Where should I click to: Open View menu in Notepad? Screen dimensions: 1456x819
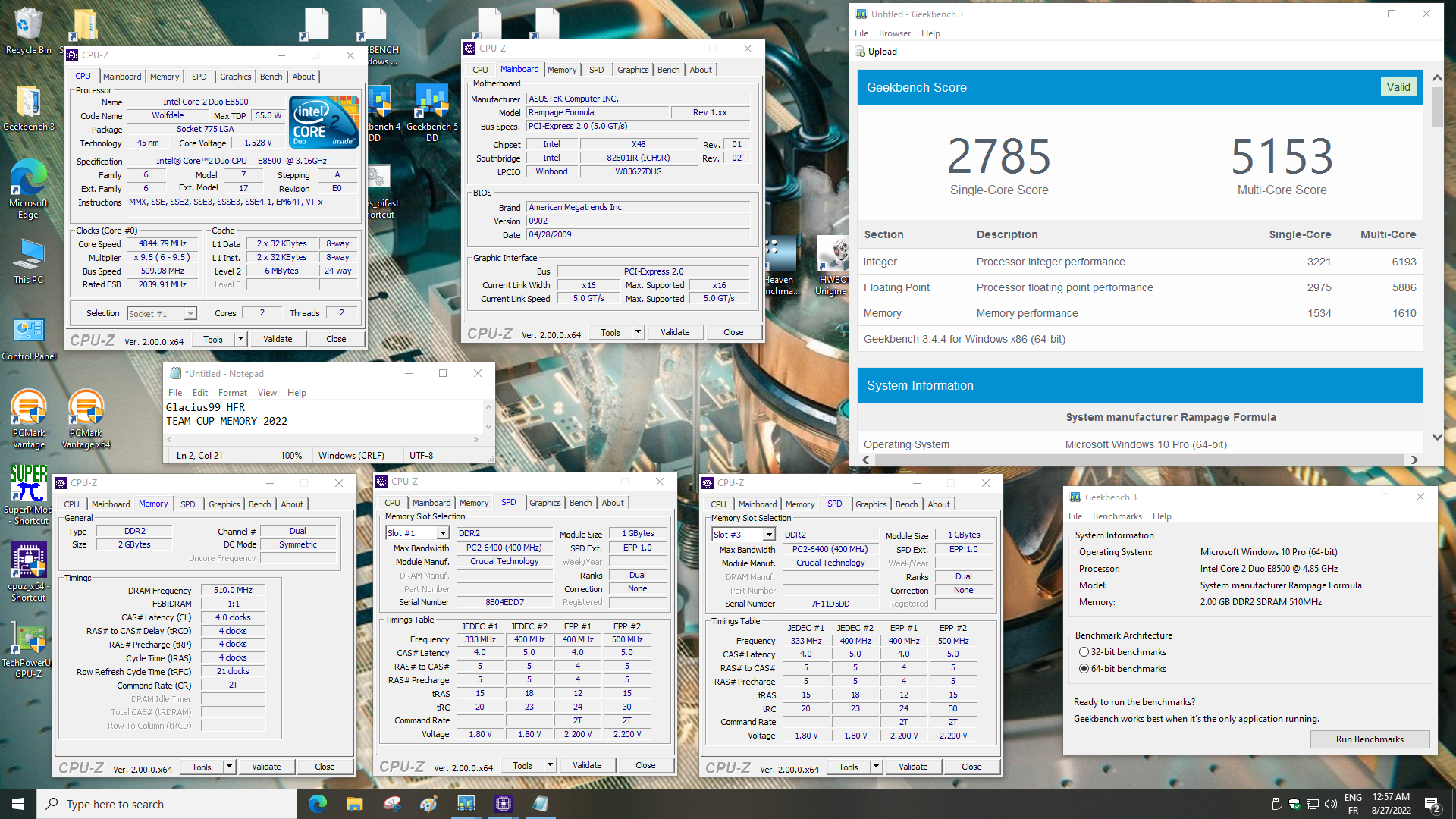267,393
